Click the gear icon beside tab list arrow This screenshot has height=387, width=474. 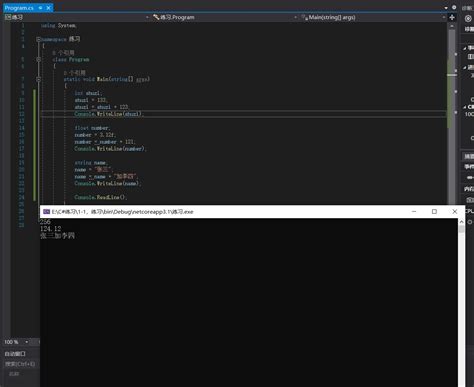click(454, 7)
